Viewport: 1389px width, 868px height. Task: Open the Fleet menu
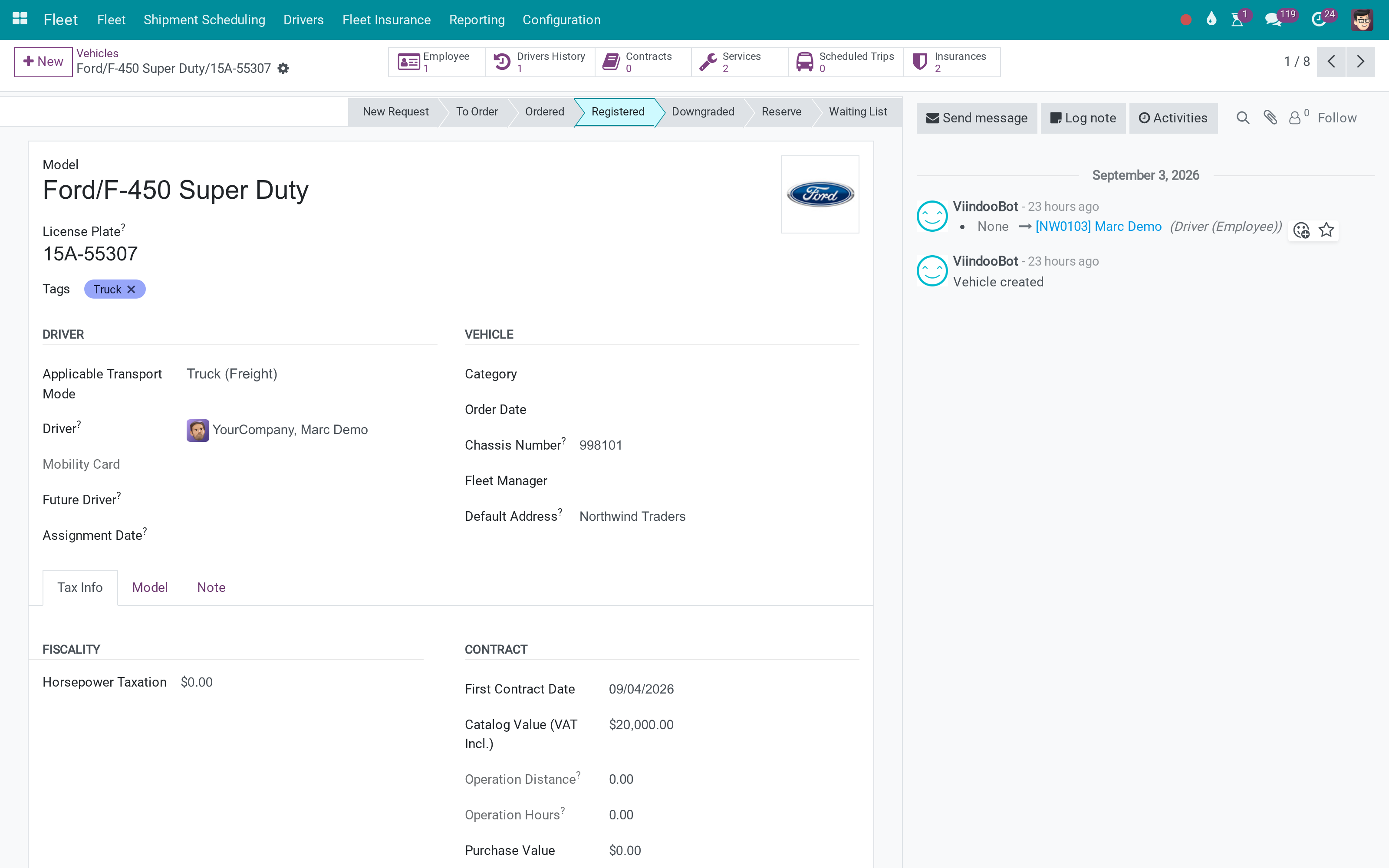tap(112, 20)
